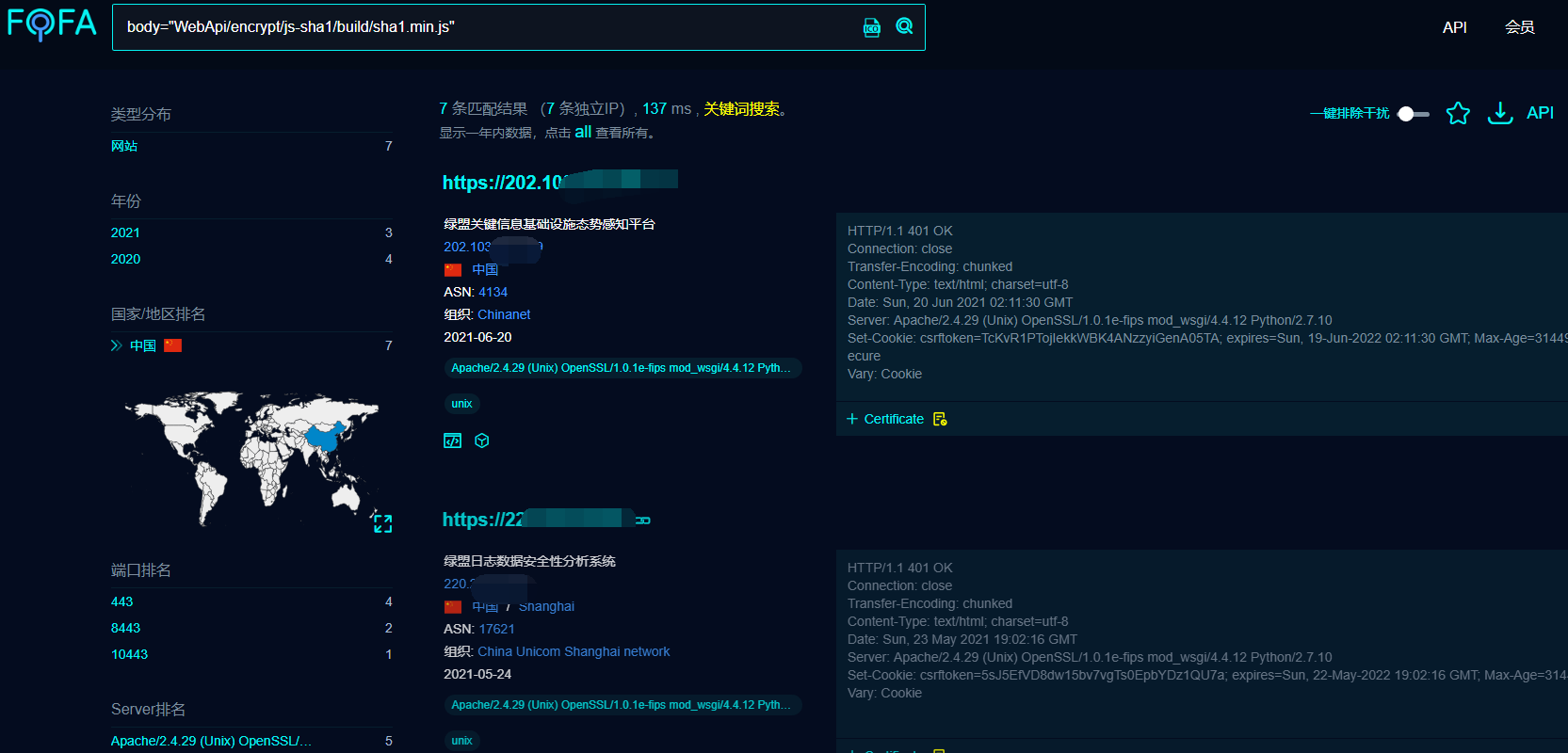Filter by port 443
Viewport: 1568px width, 753px height.
pos(122,601)
